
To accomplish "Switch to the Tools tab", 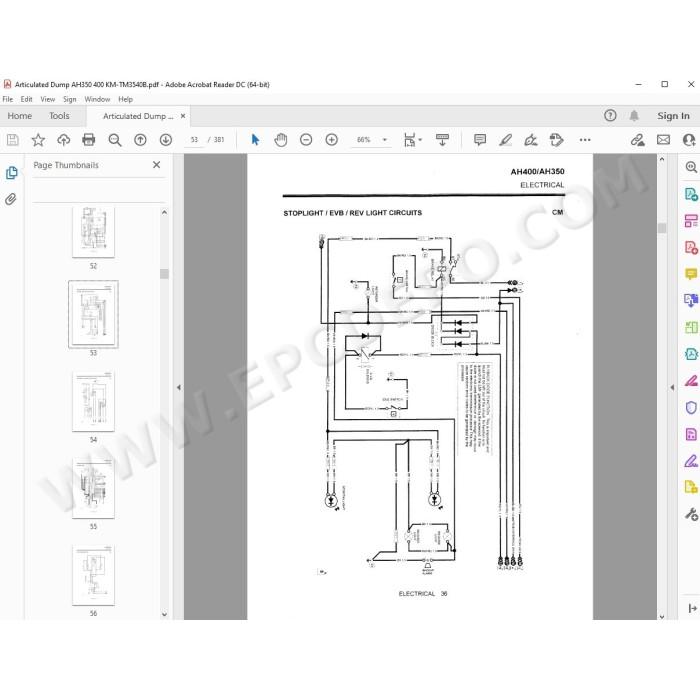I will click(59, 116).
